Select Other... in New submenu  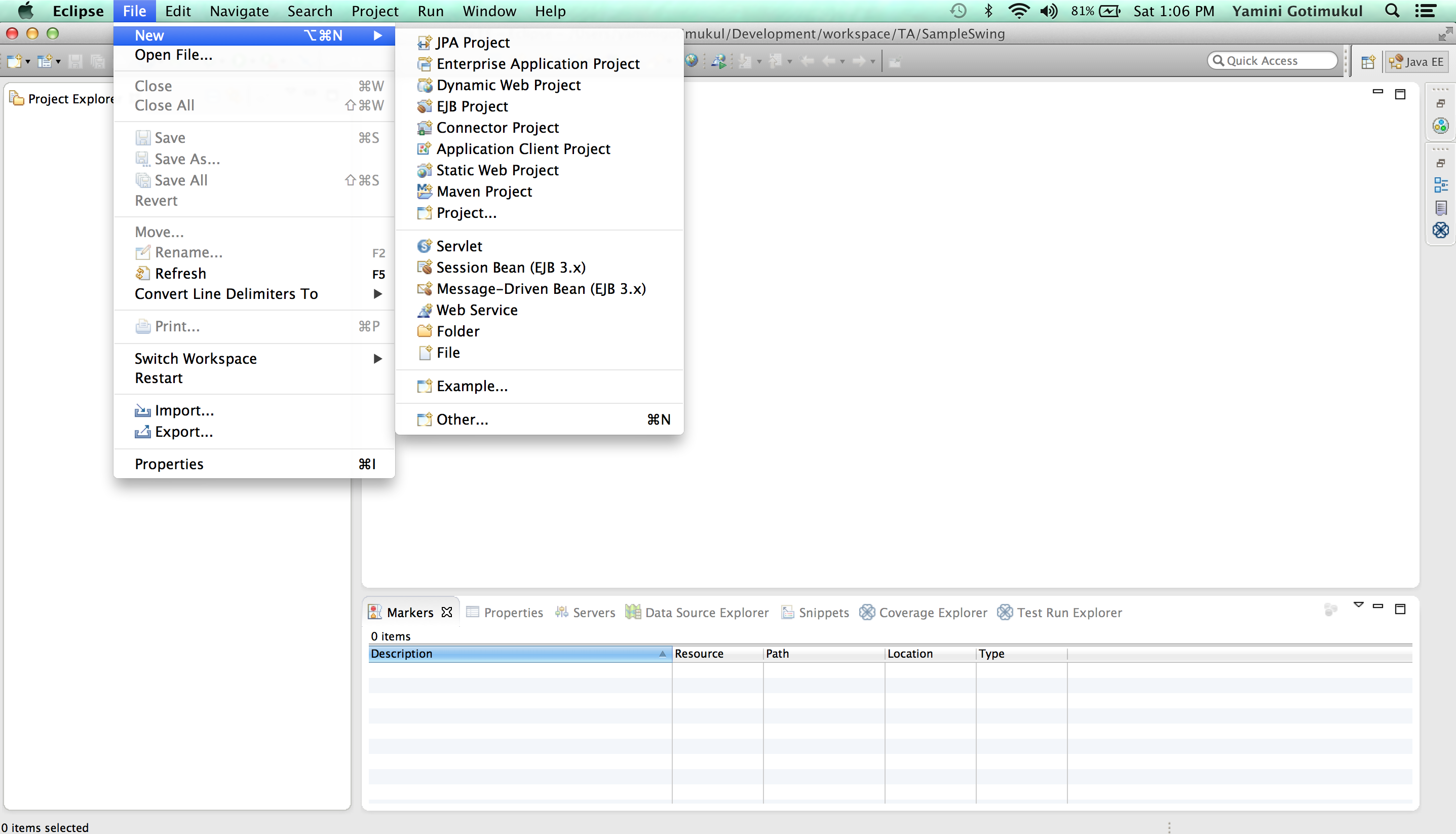(462, 420)
